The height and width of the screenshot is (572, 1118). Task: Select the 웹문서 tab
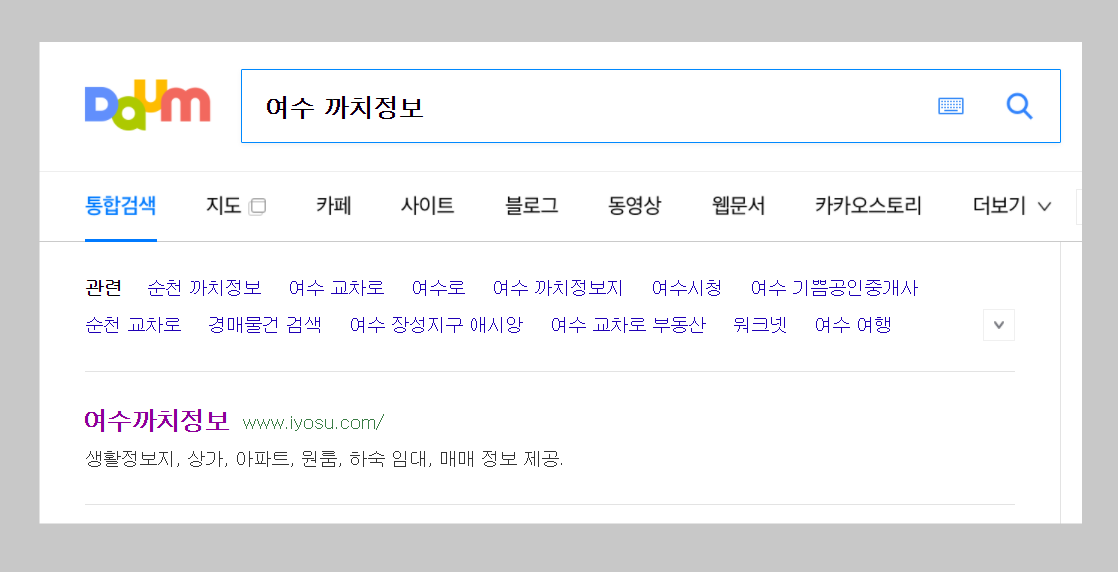tap(738, 206)
